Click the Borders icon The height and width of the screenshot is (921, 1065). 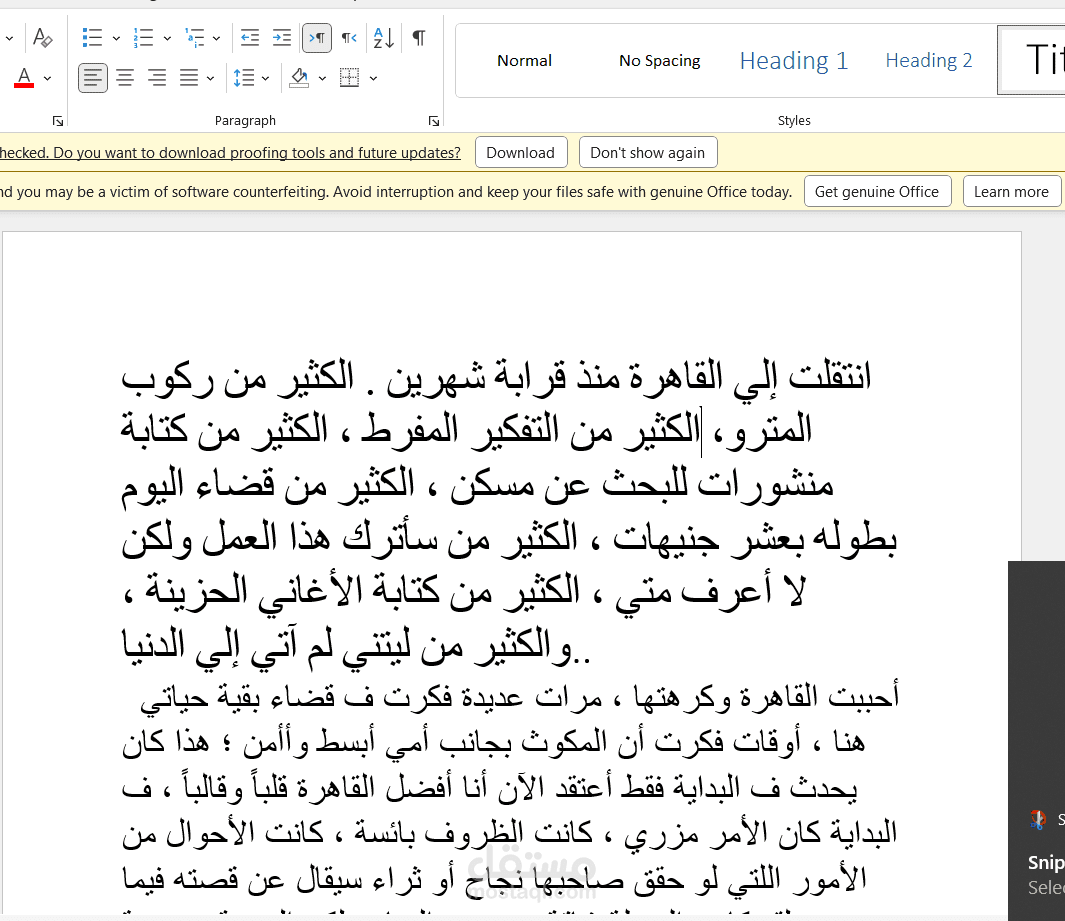(350, 77)
